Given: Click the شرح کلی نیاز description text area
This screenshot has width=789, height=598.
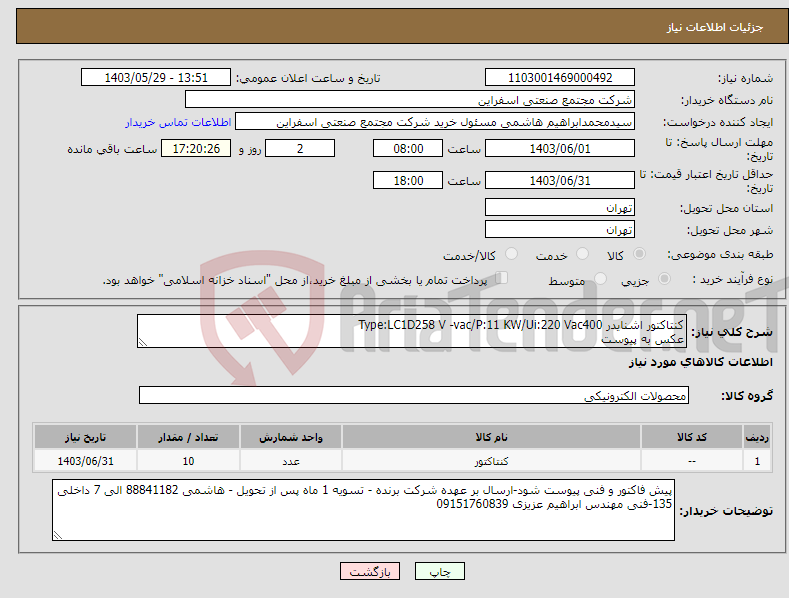Looking at the screenshot, I should point(412,331).
